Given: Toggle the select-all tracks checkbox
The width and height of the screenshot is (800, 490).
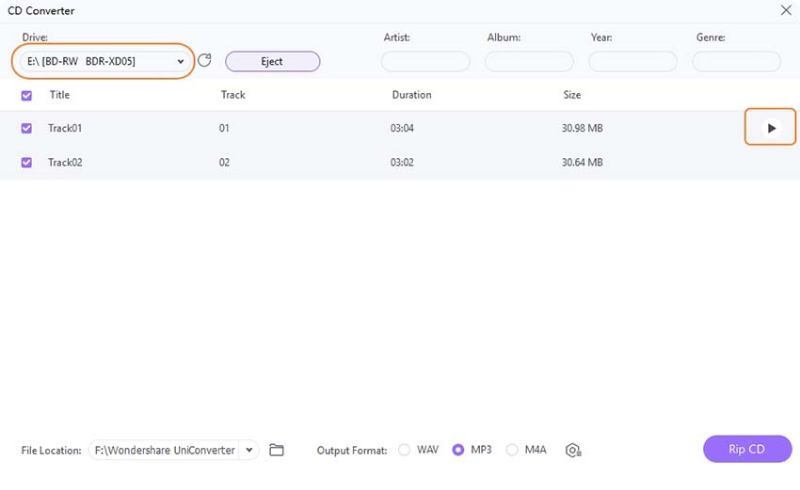Looking at the screenshot, I should pos(27,95).
